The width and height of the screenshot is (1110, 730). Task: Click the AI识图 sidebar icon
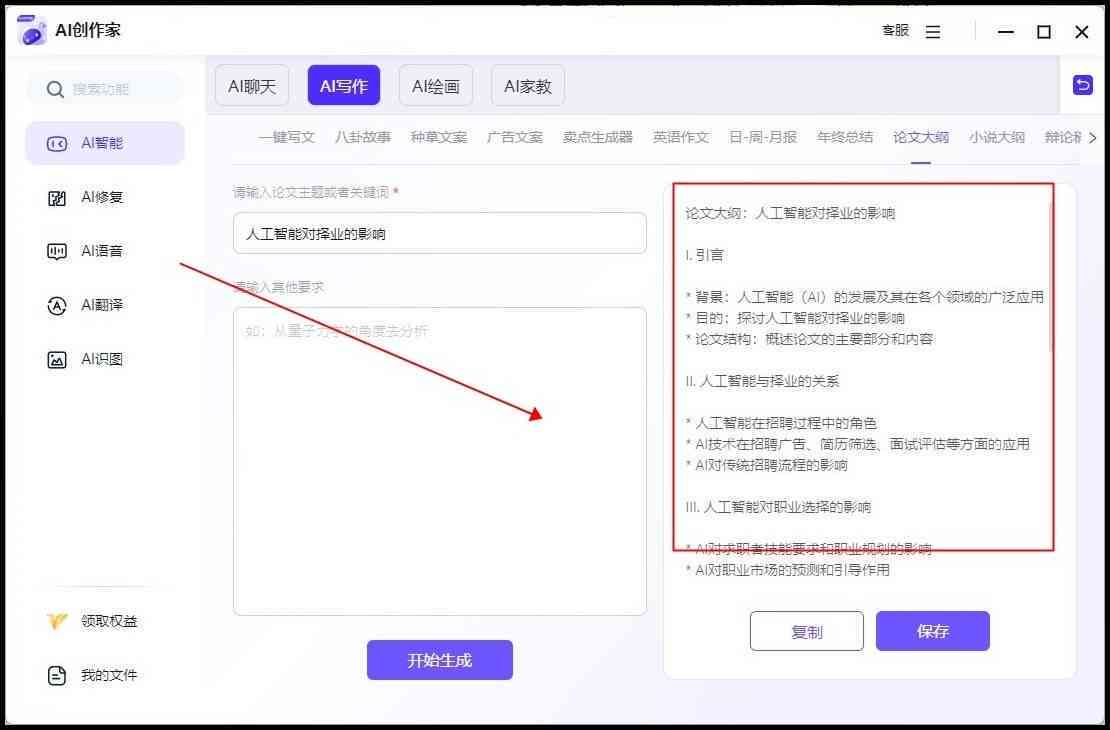[57, 360]
